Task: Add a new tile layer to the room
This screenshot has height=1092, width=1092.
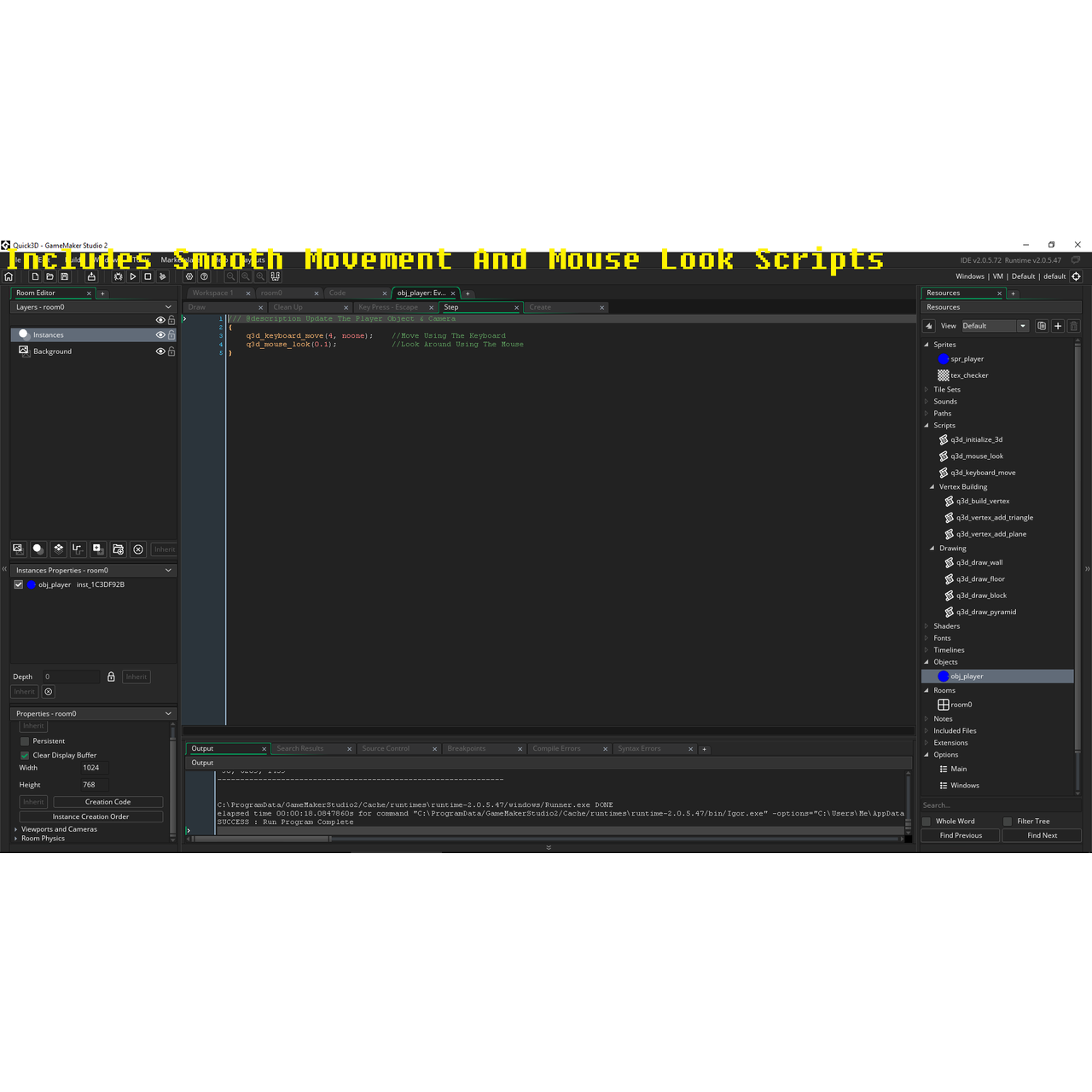Action: tap(58, 549)
